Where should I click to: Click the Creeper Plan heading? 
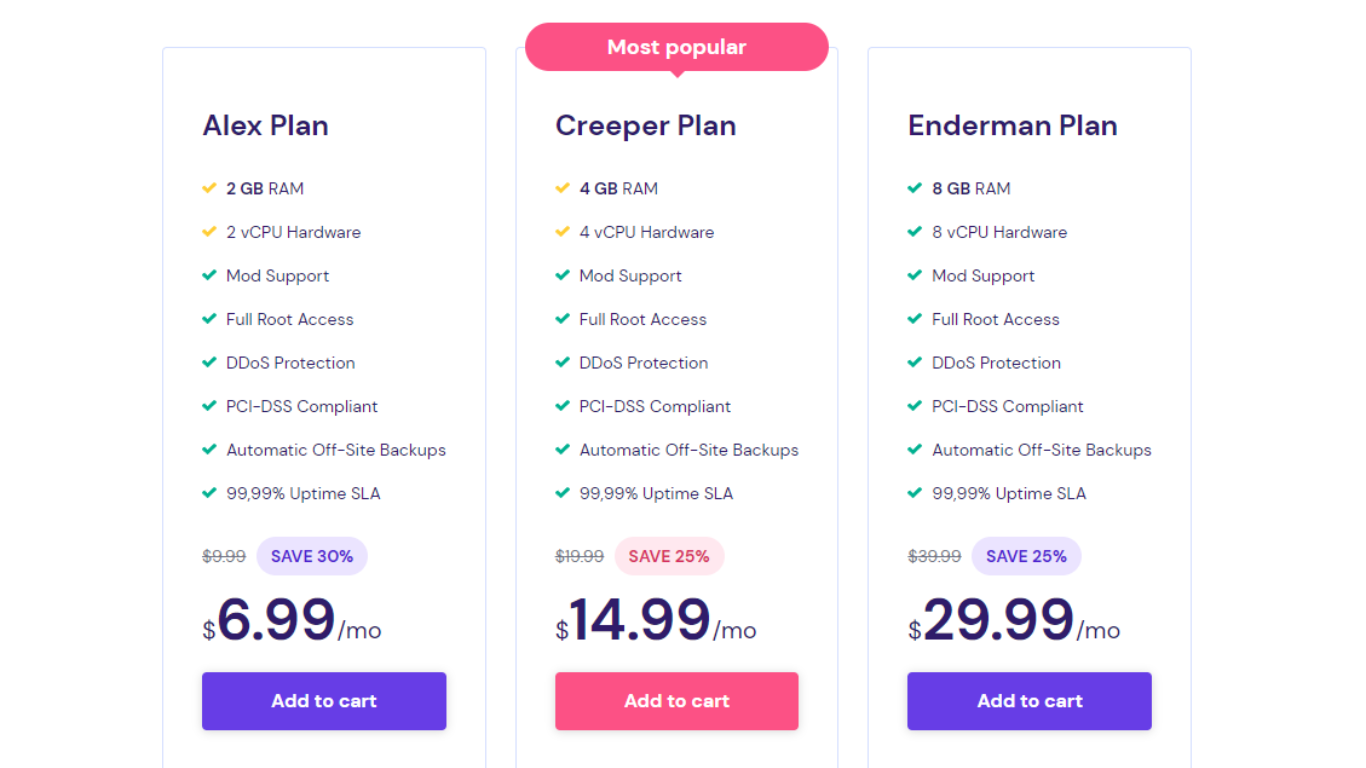[646, 126]
